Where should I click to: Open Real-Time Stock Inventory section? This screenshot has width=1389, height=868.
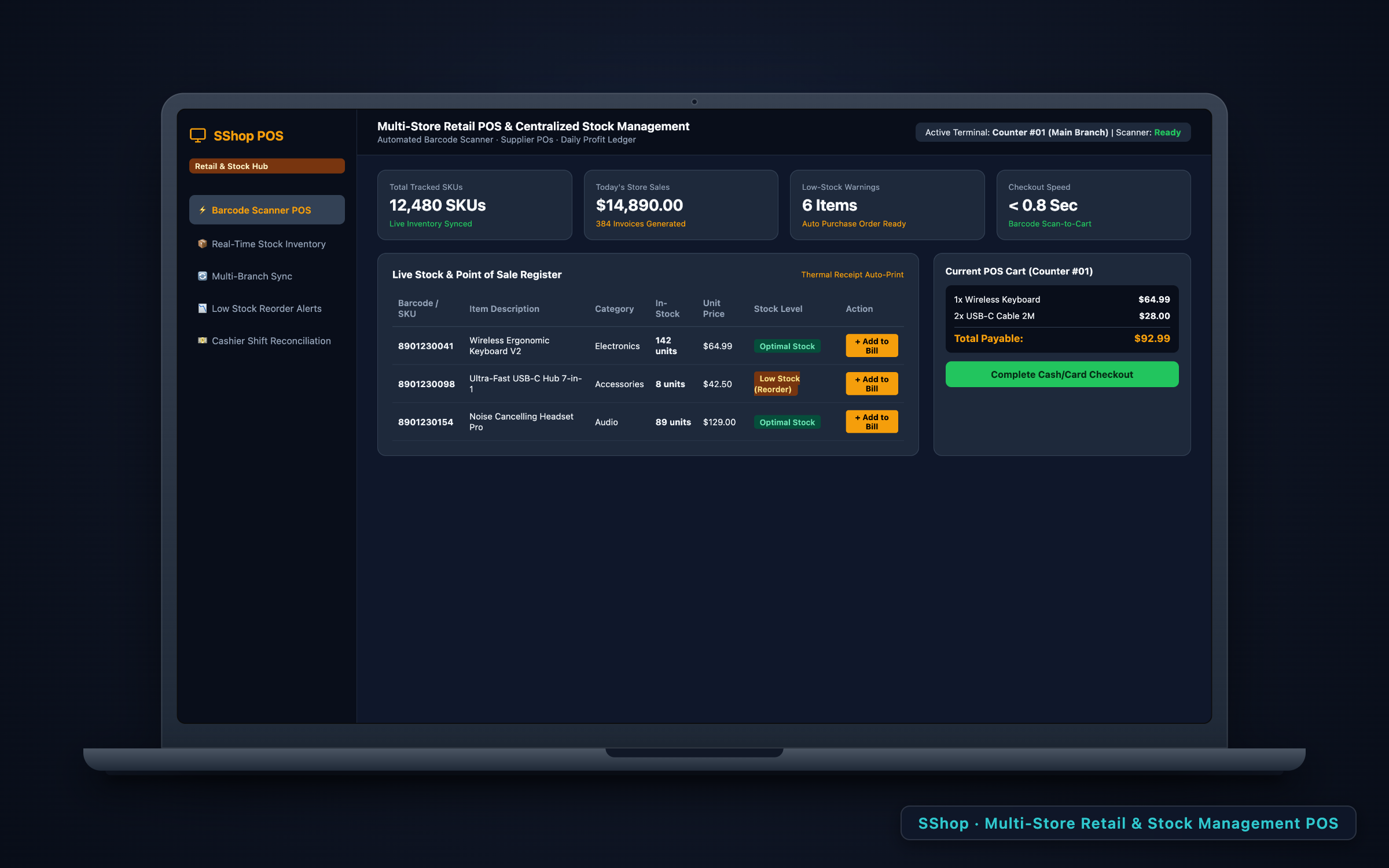(x=267, y=244)
